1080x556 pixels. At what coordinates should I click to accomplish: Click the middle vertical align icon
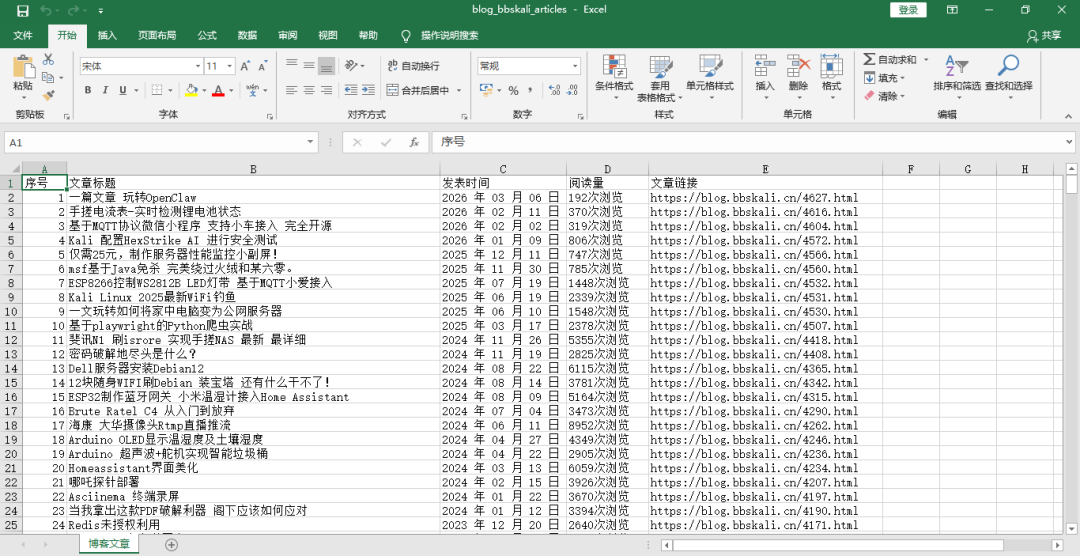click(x=309, y=65)
